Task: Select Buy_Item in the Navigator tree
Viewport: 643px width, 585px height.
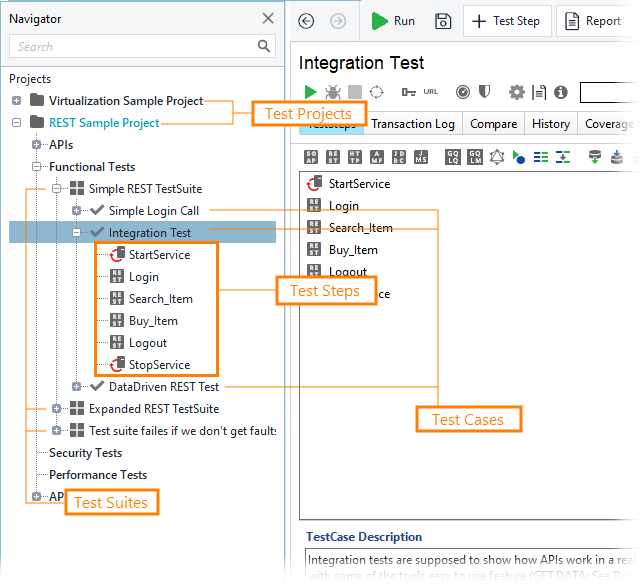Action: pyautogui.click(x=153, y=321)
